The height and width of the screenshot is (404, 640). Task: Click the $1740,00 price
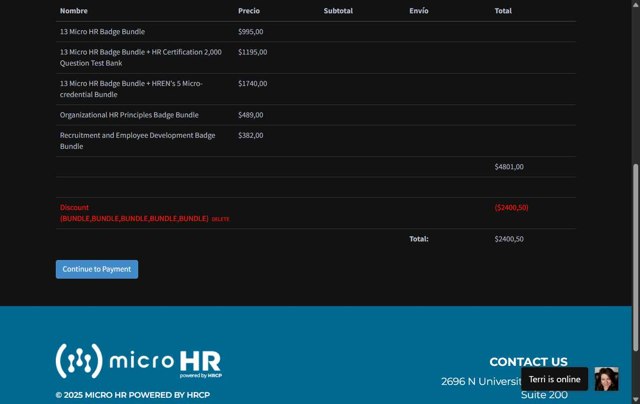[x=253, y=83]
